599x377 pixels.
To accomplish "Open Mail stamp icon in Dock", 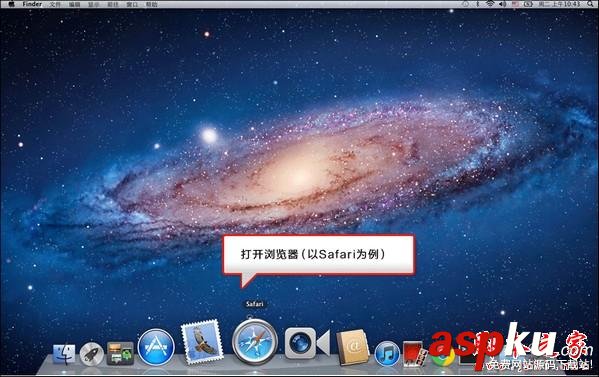I will tap(202, 341).
